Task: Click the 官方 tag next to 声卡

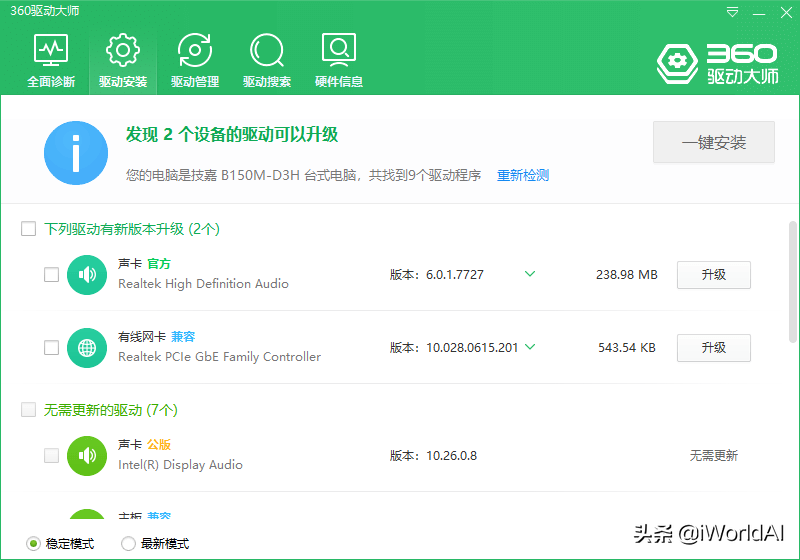Action: 159,264
